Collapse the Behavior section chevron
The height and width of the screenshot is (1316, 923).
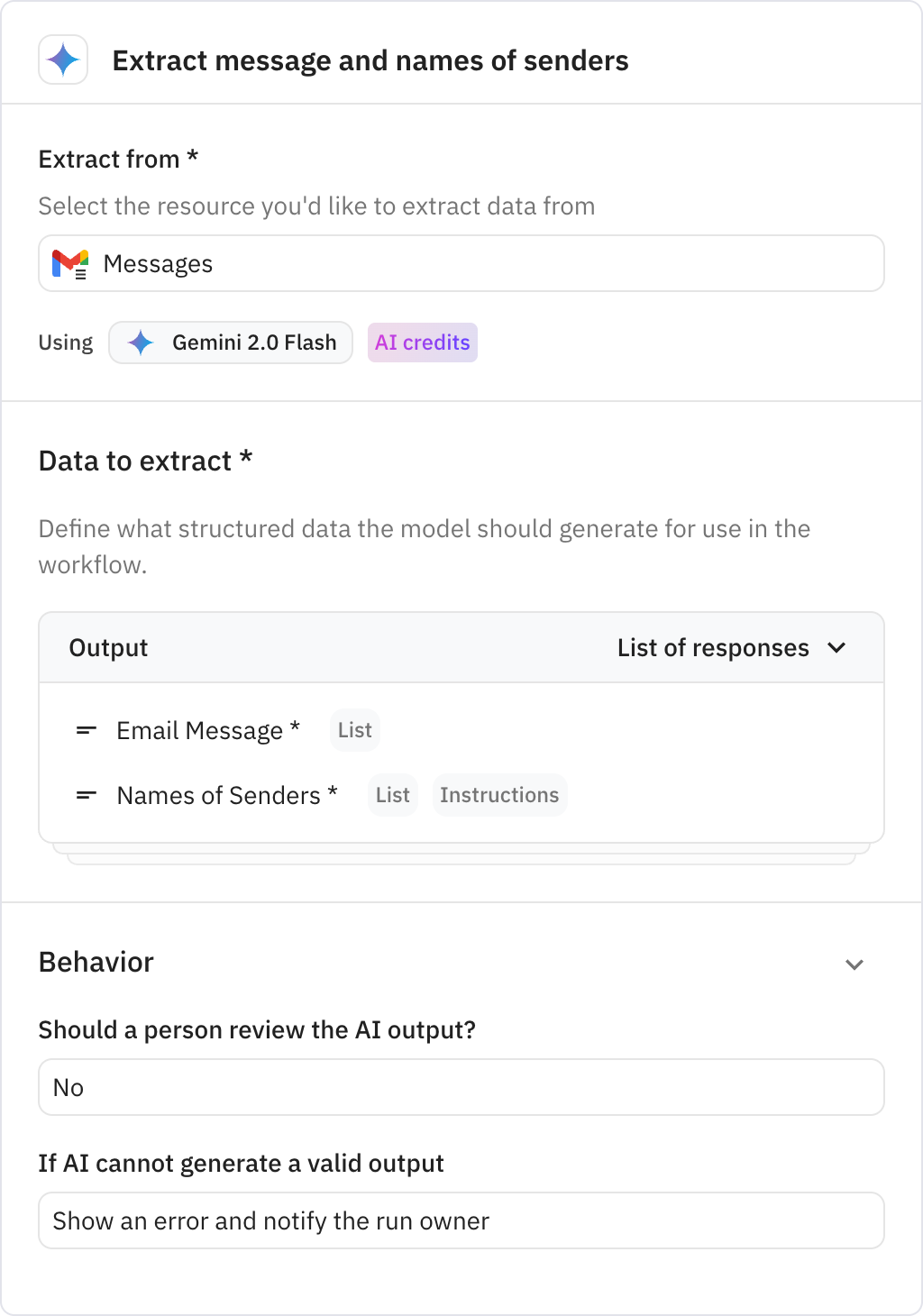tap(854, 964)
